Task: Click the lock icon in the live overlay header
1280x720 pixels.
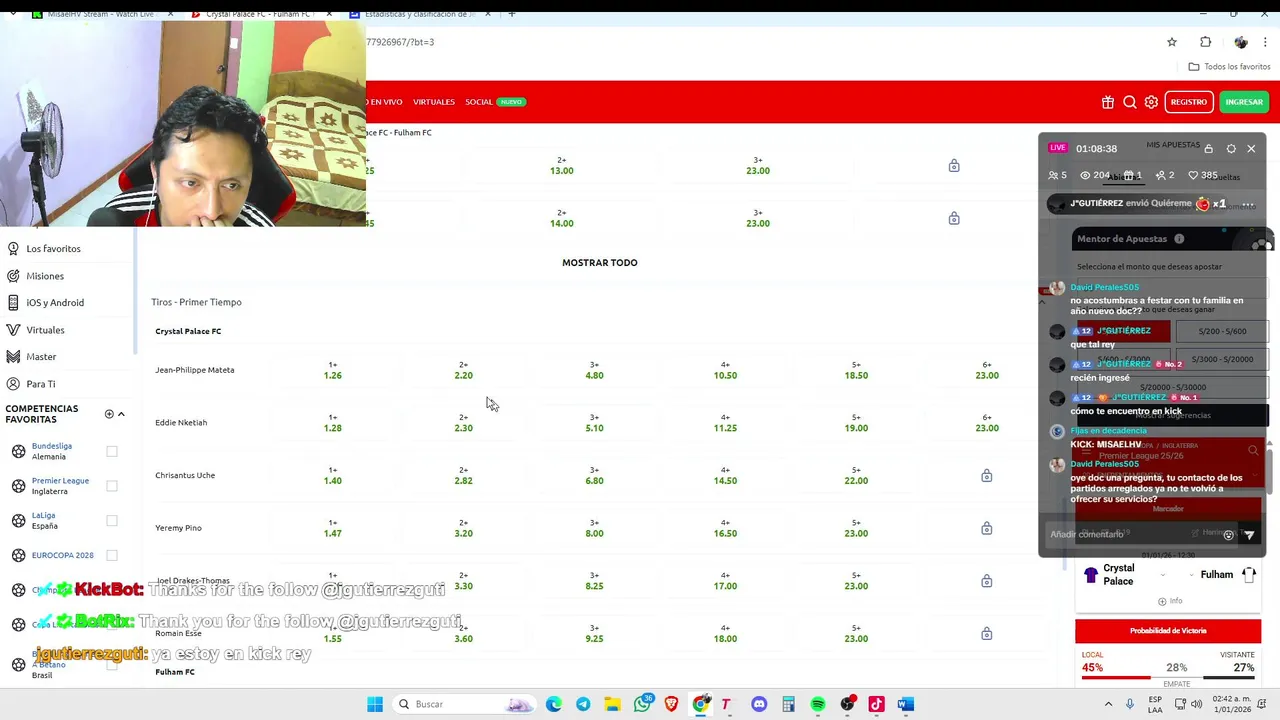Action: [x=1209, y=148]
